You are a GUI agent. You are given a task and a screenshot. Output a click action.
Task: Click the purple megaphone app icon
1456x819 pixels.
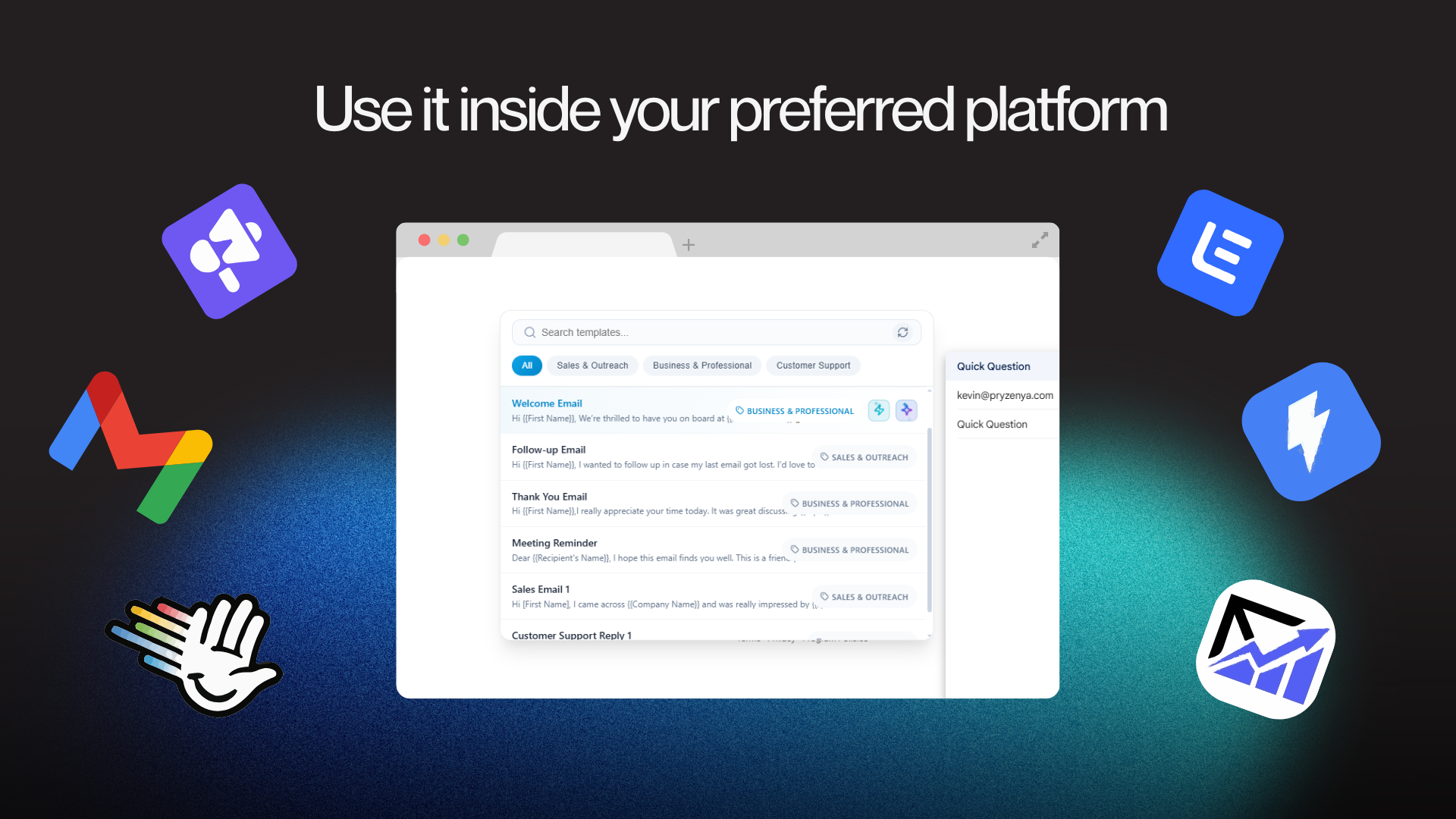click(x=229, y=251)
